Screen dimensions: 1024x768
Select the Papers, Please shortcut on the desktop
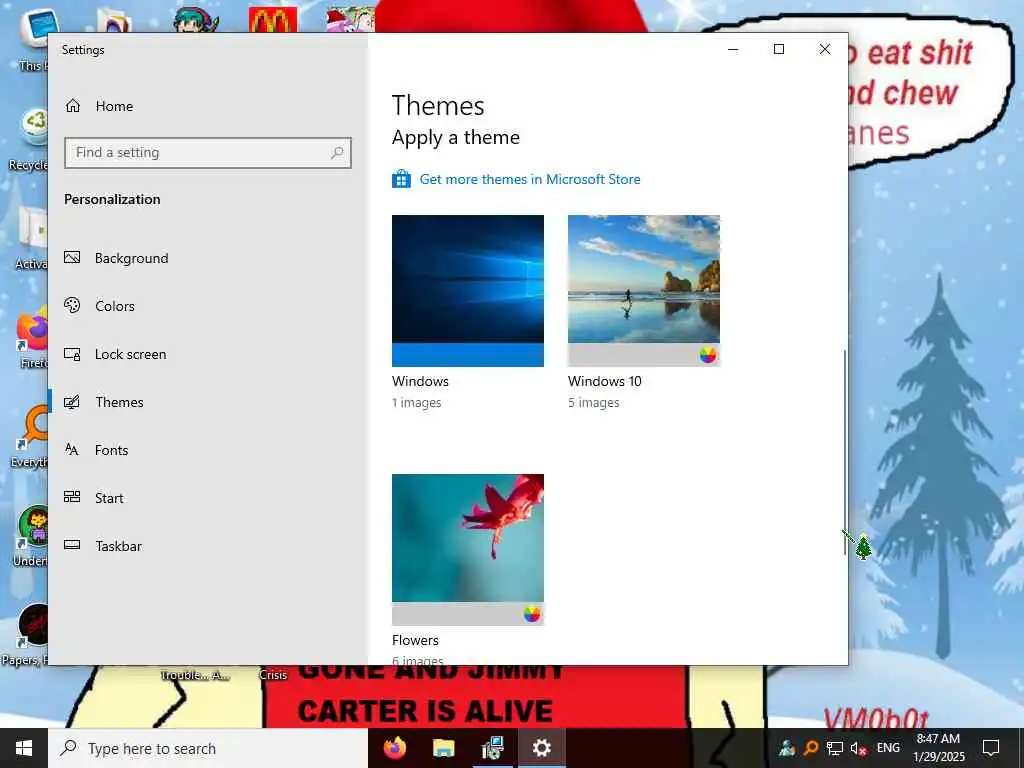pyautogui.click(x=26, y=635)
